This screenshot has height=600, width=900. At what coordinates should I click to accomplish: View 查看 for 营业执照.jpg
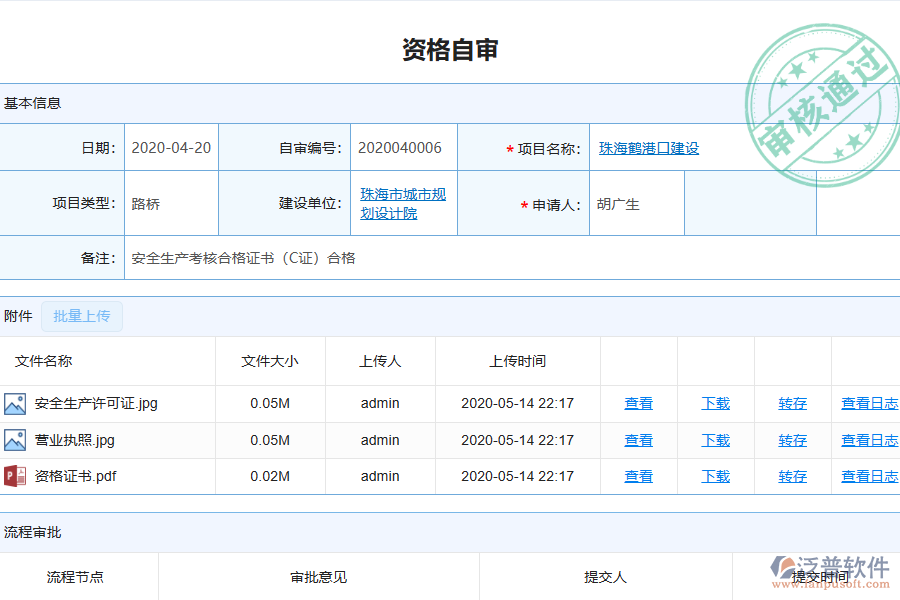pos(638,440)
